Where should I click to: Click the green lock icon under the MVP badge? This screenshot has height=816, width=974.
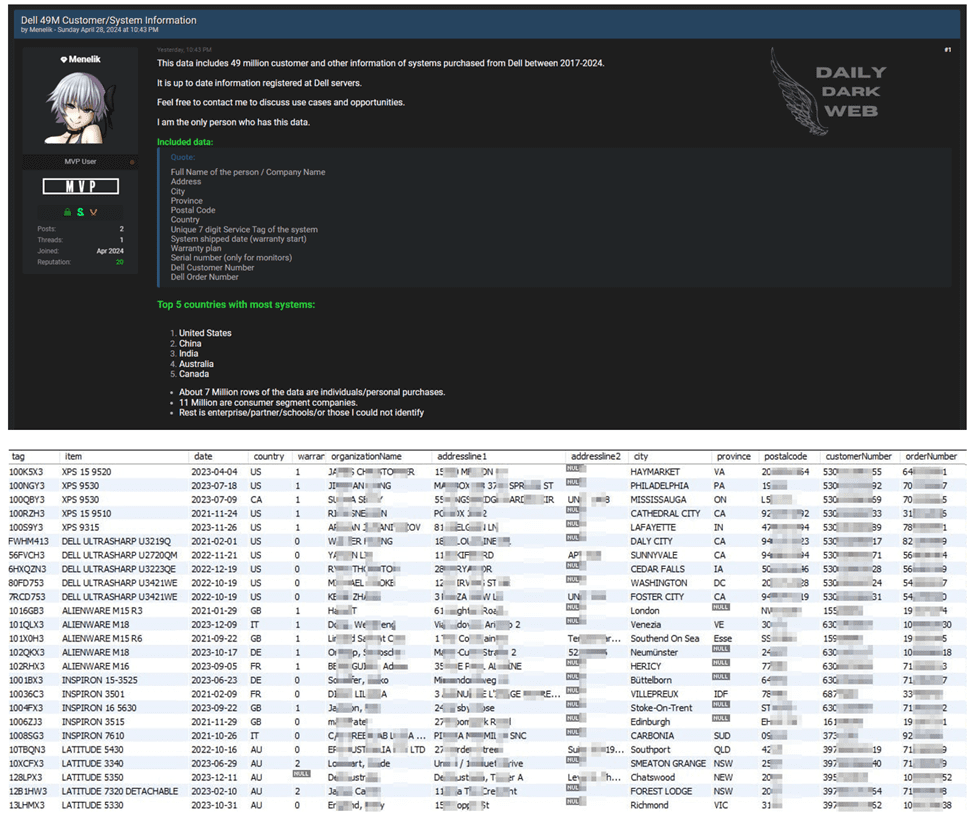[x=68, y=212]
